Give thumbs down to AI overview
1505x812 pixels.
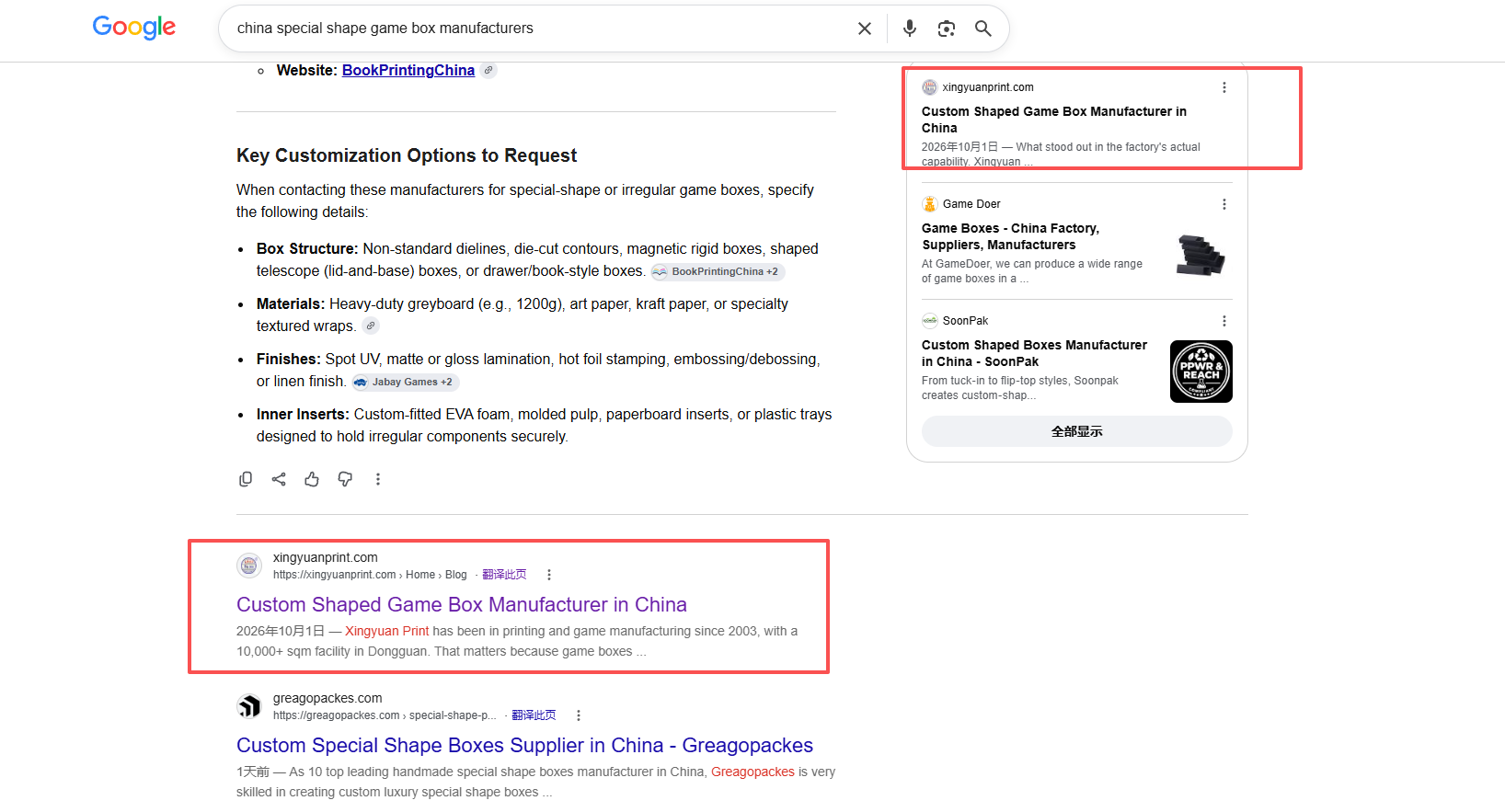click(345, 479)
